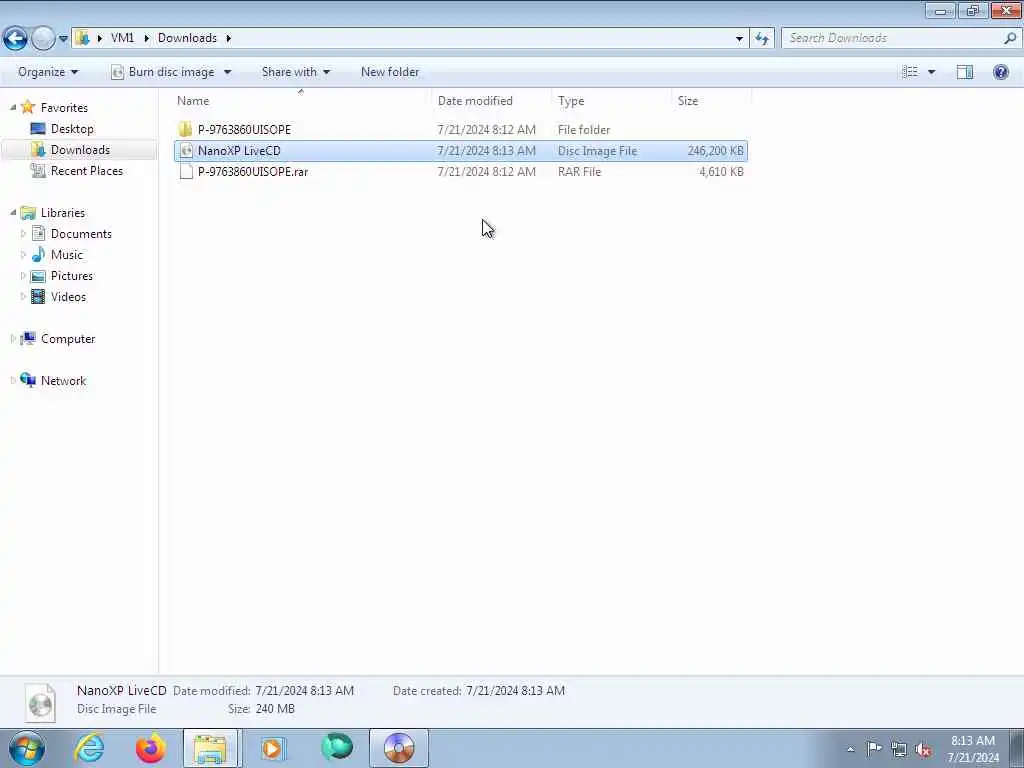Click the P-9763860UISOPE.rar file name
Screen dimensions: 1024x768
[x=253, y=172]
